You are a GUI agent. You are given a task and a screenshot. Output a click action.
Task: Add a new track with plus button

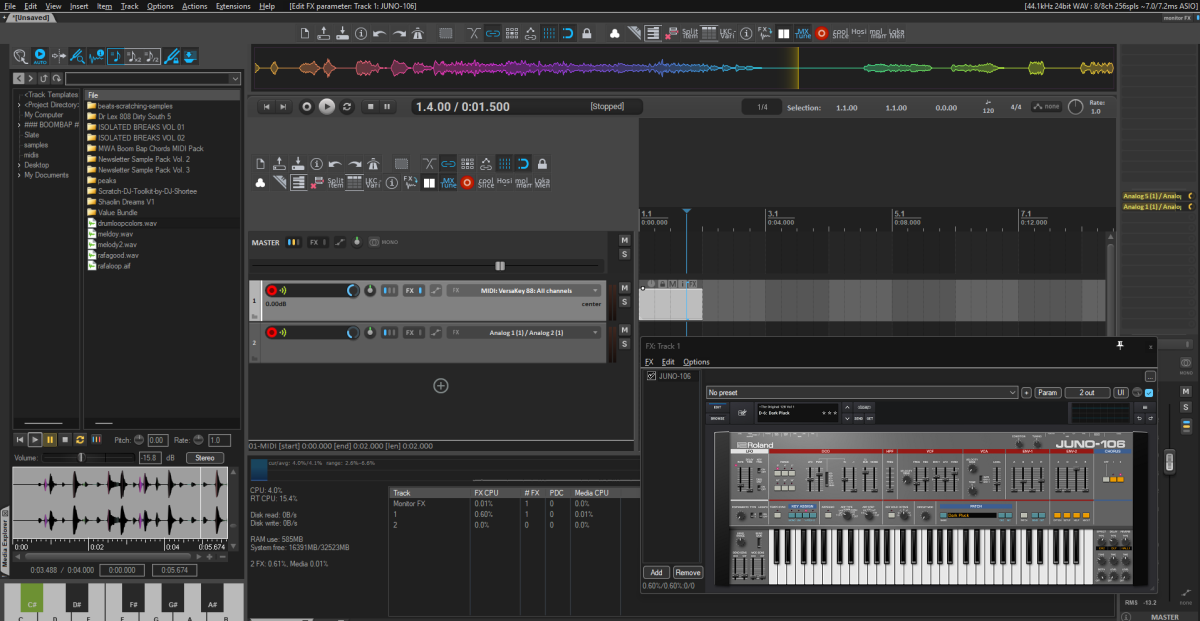tap(440, 385)
